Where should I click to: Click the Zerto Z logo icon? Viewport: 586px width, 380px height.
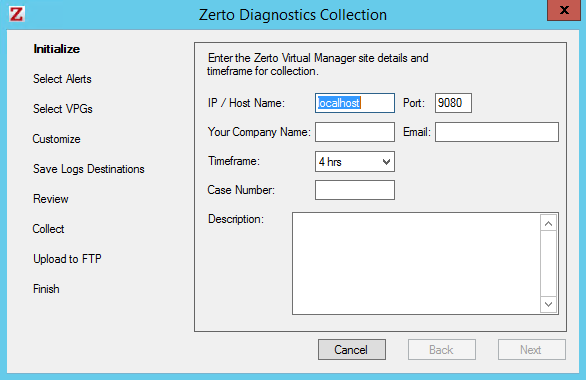coord(17,14)
